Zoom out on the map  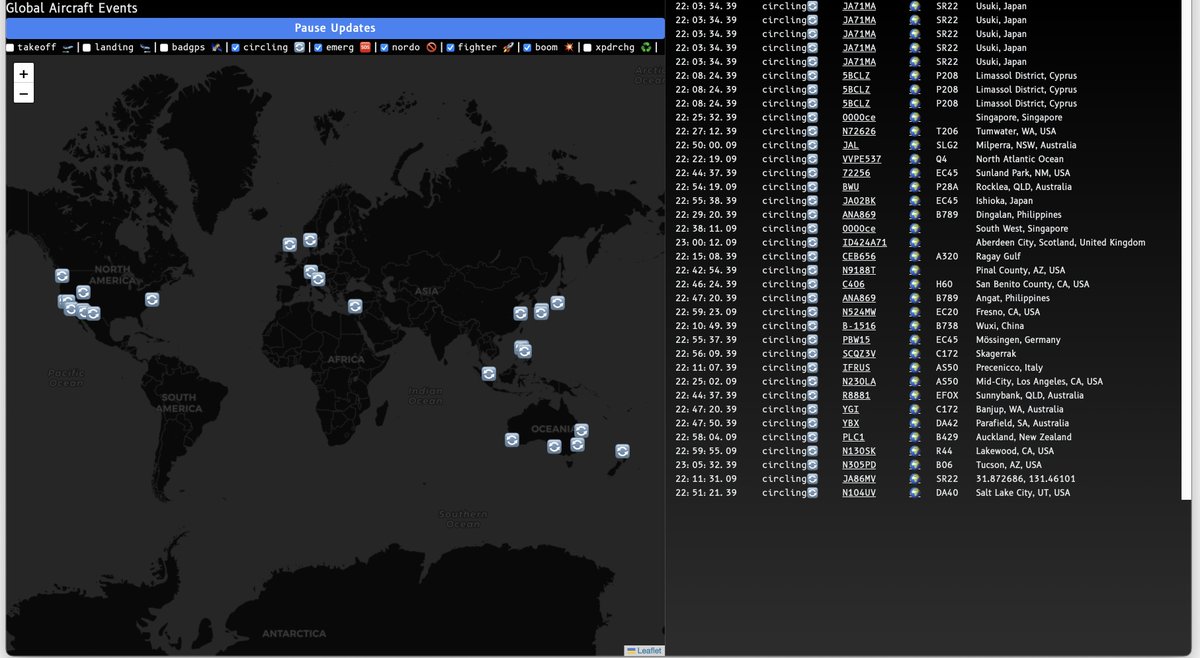pos(24,94)
